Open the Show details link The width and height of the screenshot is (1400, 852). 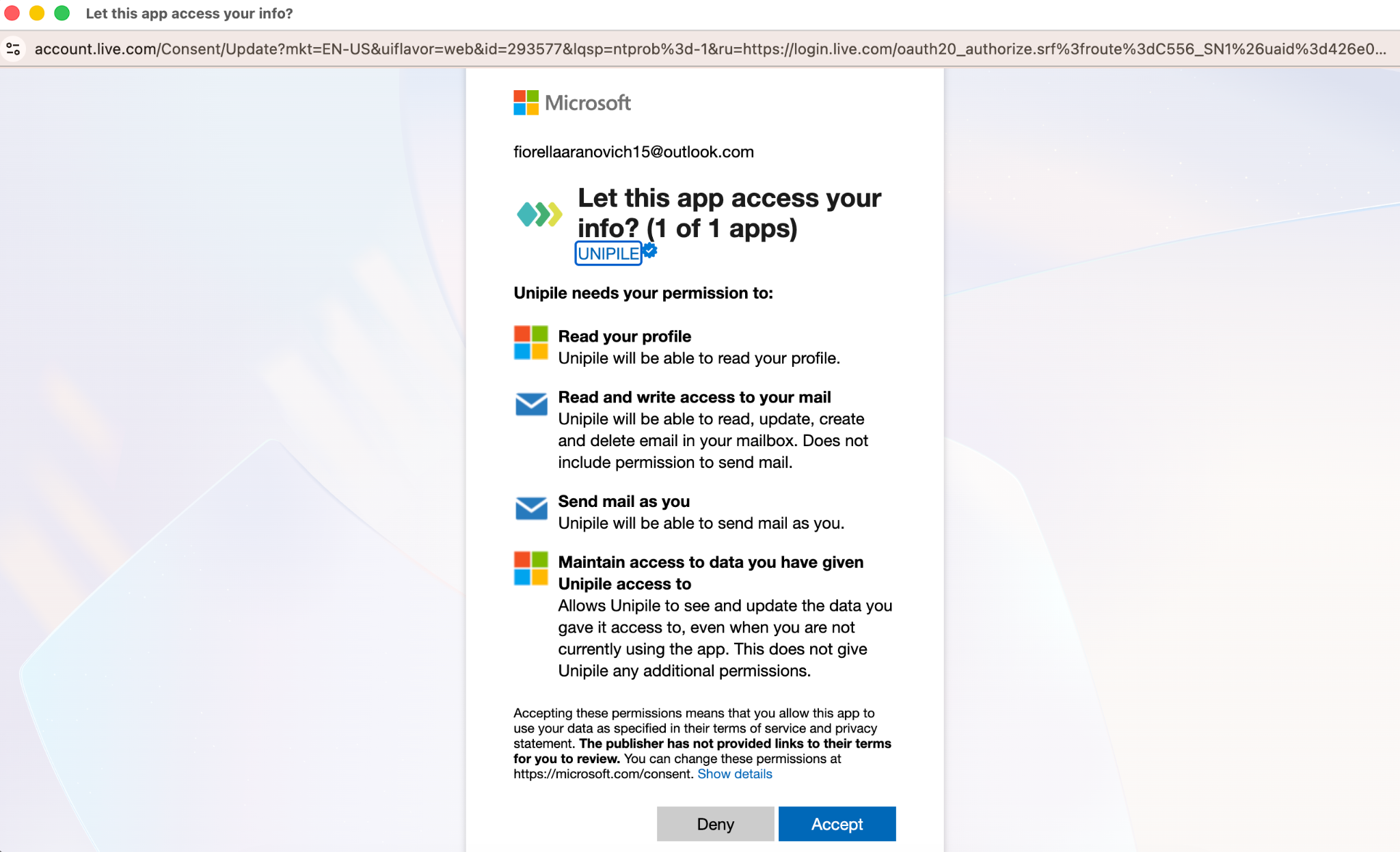735,774
